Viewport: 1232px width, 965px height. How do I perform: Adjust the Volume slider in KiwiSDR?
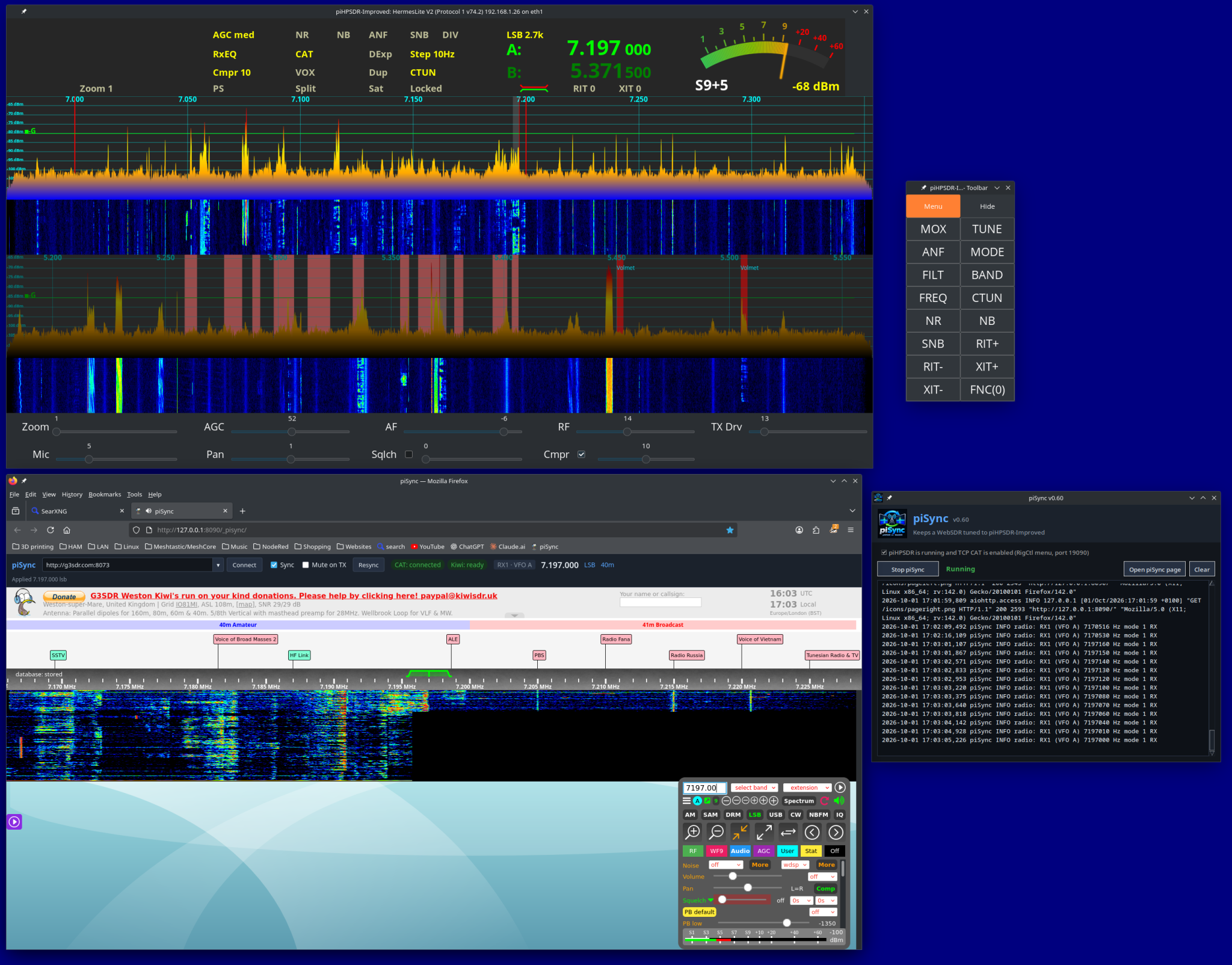click(748, 876)
